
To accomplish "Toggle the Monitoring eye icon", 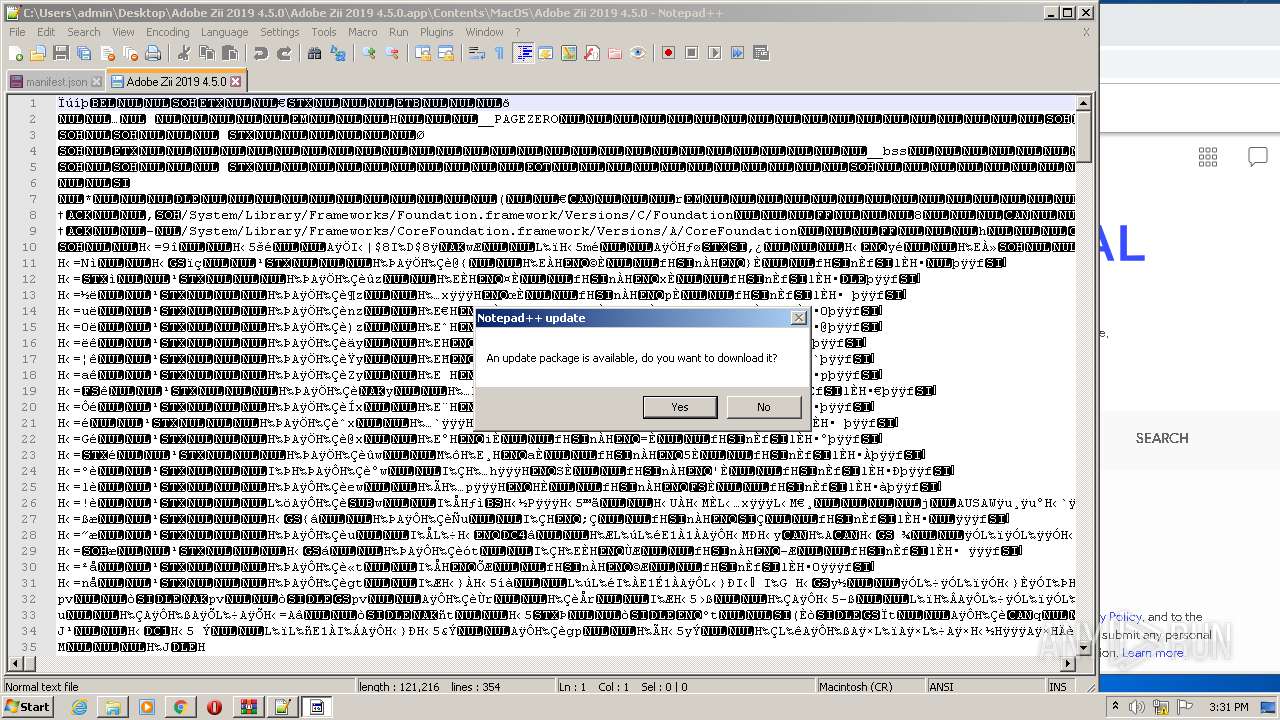I will [x=638, y=53].
